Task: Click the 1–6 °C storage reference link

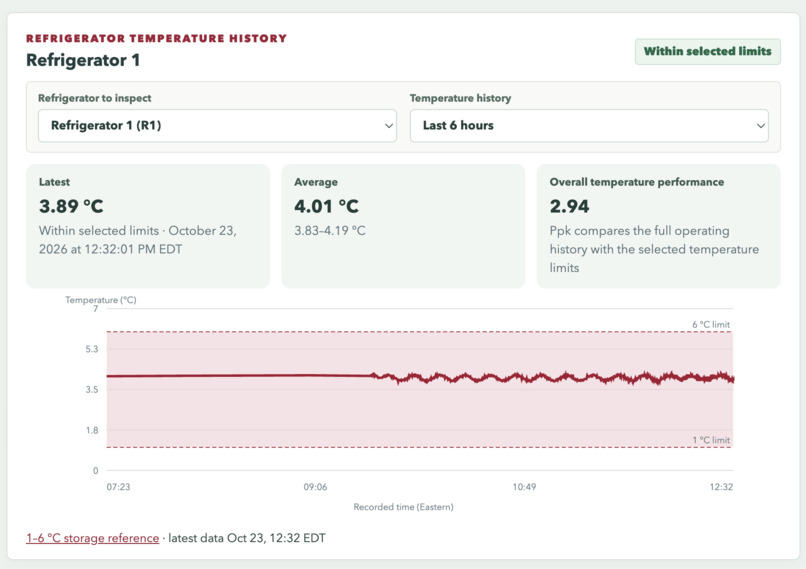Action: [x=93, y=538]
